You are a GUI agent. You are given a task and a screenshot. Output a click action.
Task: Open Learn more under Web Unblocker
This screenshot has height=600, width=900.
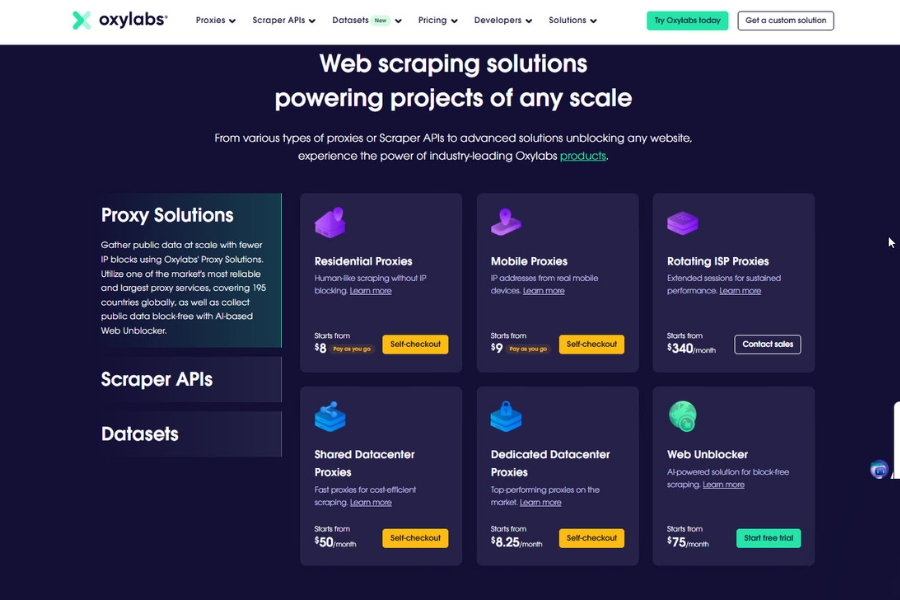[x=723, y=485]
